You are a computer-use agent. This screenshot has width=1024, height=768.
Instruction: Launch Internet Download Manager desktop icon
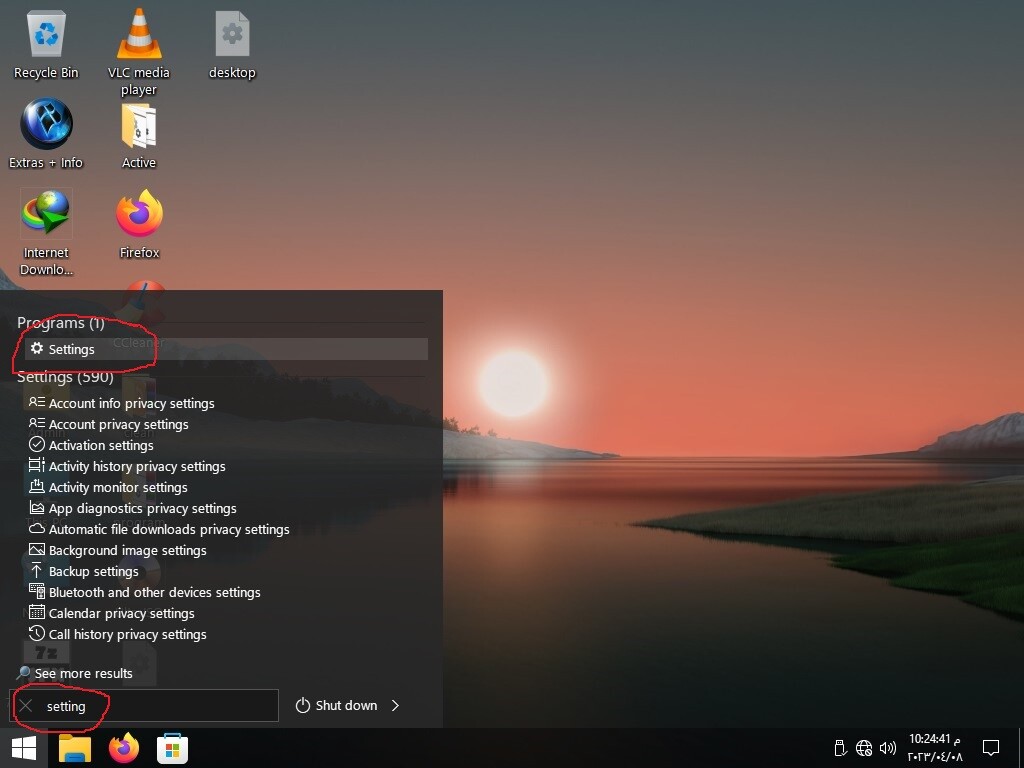click(46, 232)
